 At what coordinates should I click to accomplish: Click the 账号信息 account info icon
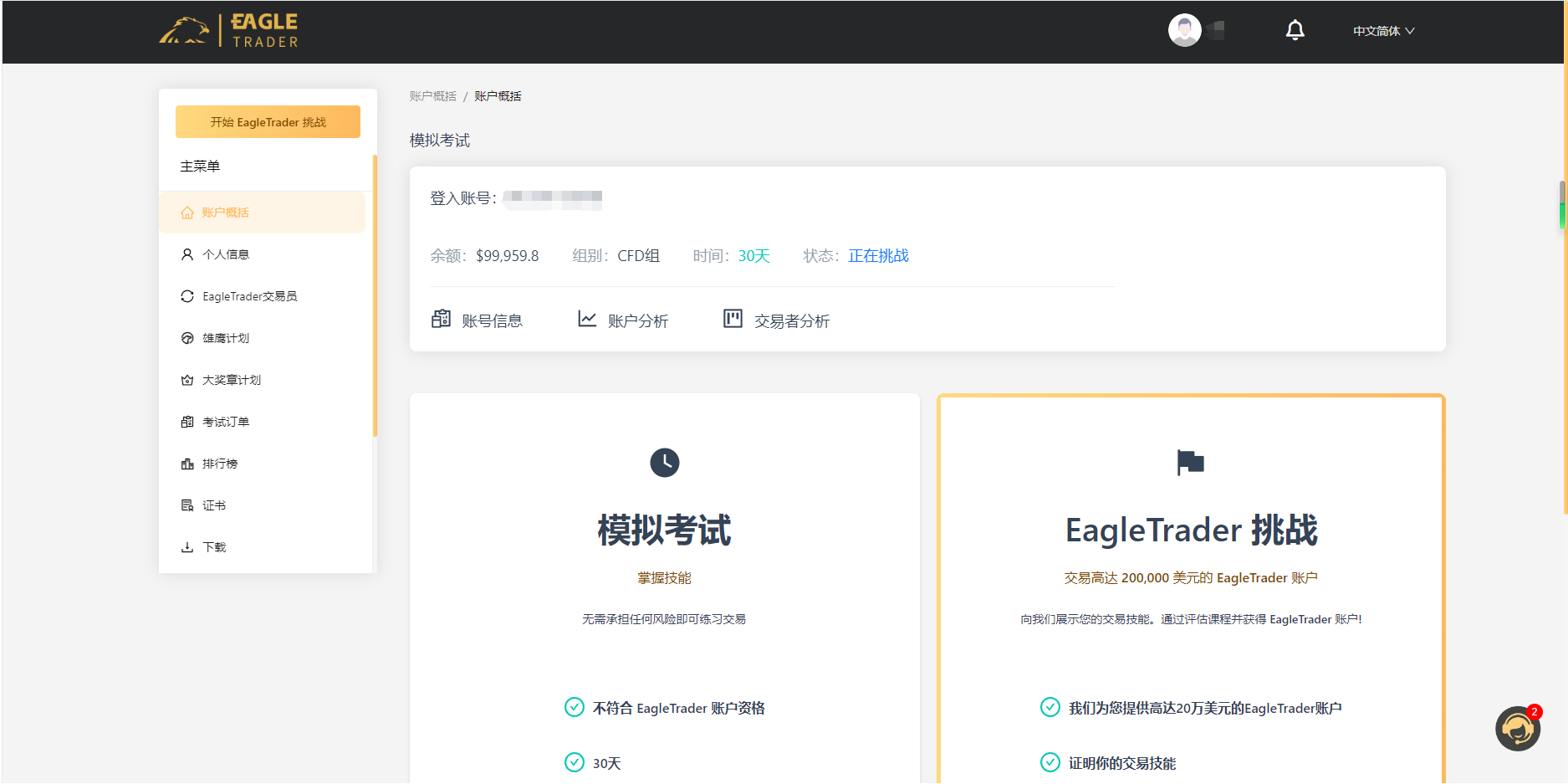click(441, 319)
